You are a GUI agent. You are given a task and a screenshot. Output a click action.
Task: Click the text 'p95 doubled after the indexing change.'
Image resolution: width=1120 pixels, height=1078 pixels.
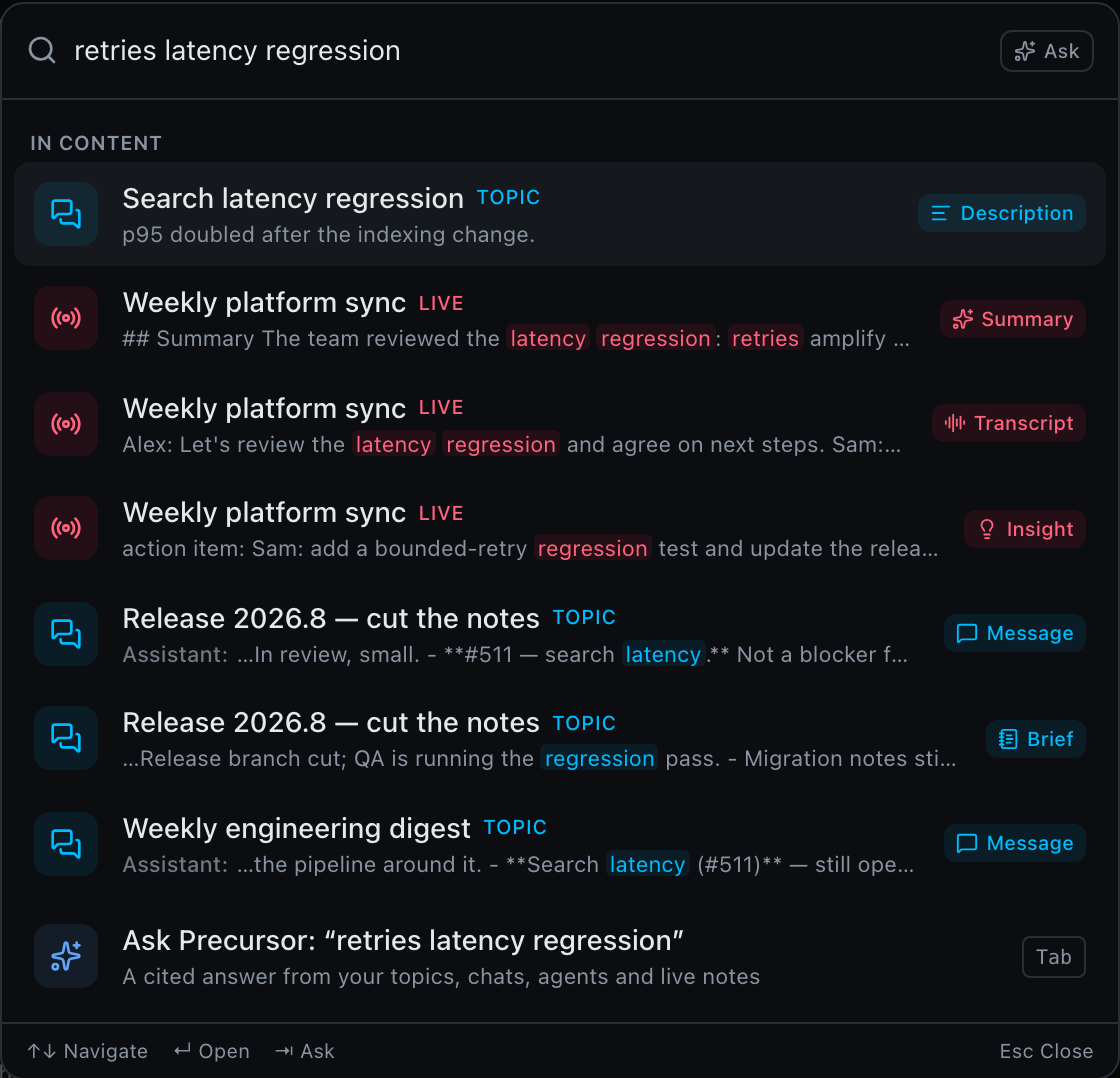click(x=329, y=234)
